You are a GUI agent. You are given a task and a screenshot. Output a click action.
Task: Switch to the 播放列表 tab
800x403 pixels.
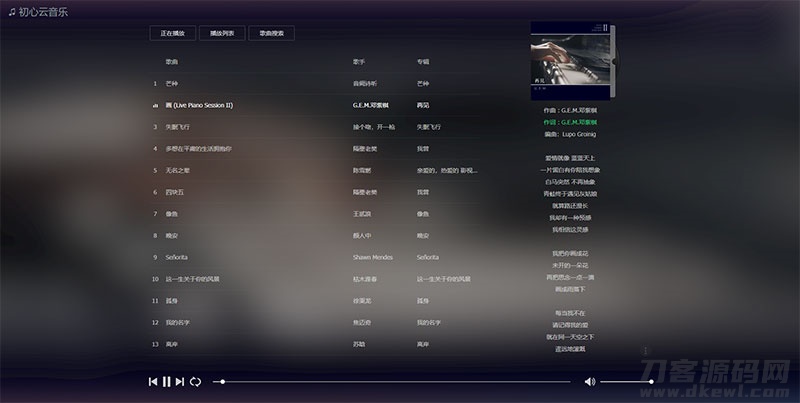tap(222, 33)
